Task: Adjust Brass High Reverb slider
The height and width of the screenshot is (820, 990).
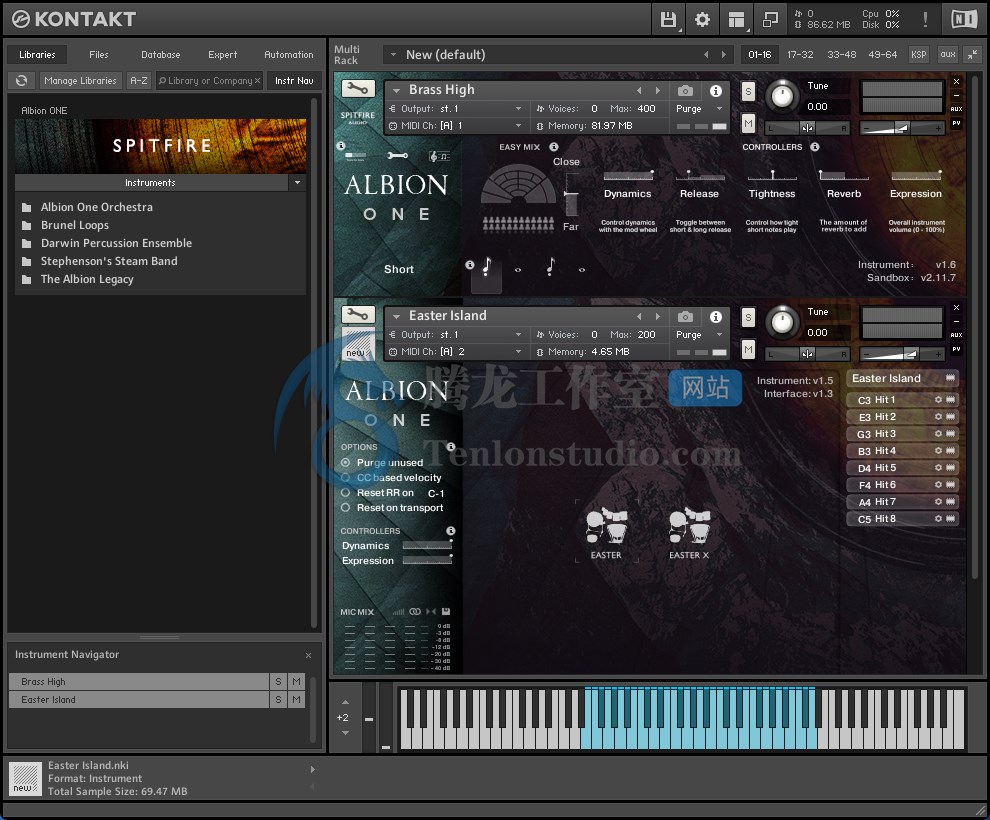Action: pos(844,175)
